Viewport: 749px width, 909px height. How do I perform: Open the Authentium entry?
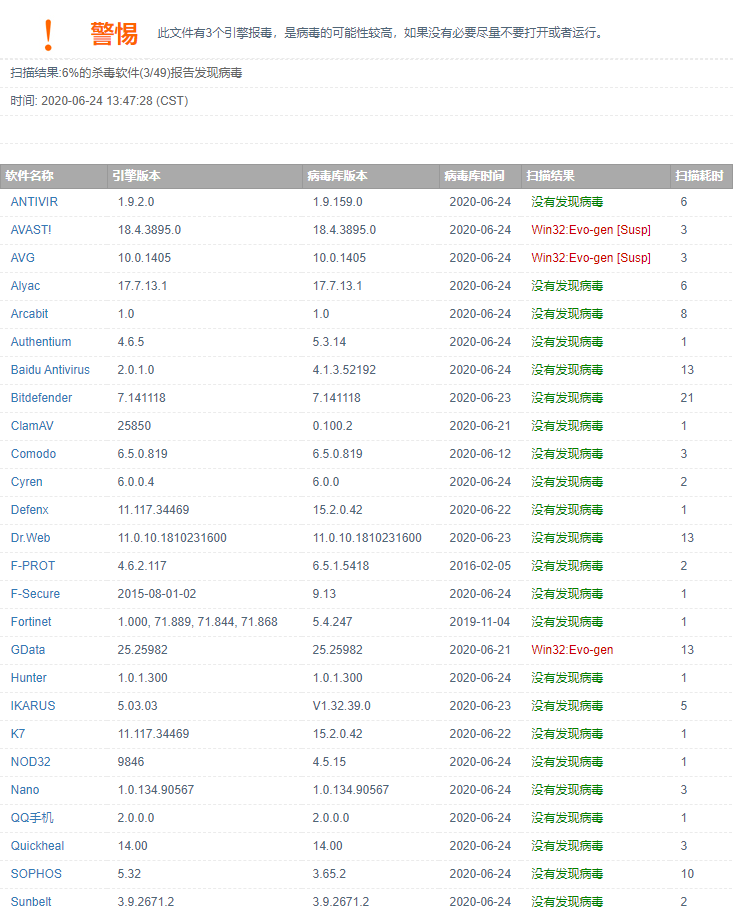tap(41, 341)
